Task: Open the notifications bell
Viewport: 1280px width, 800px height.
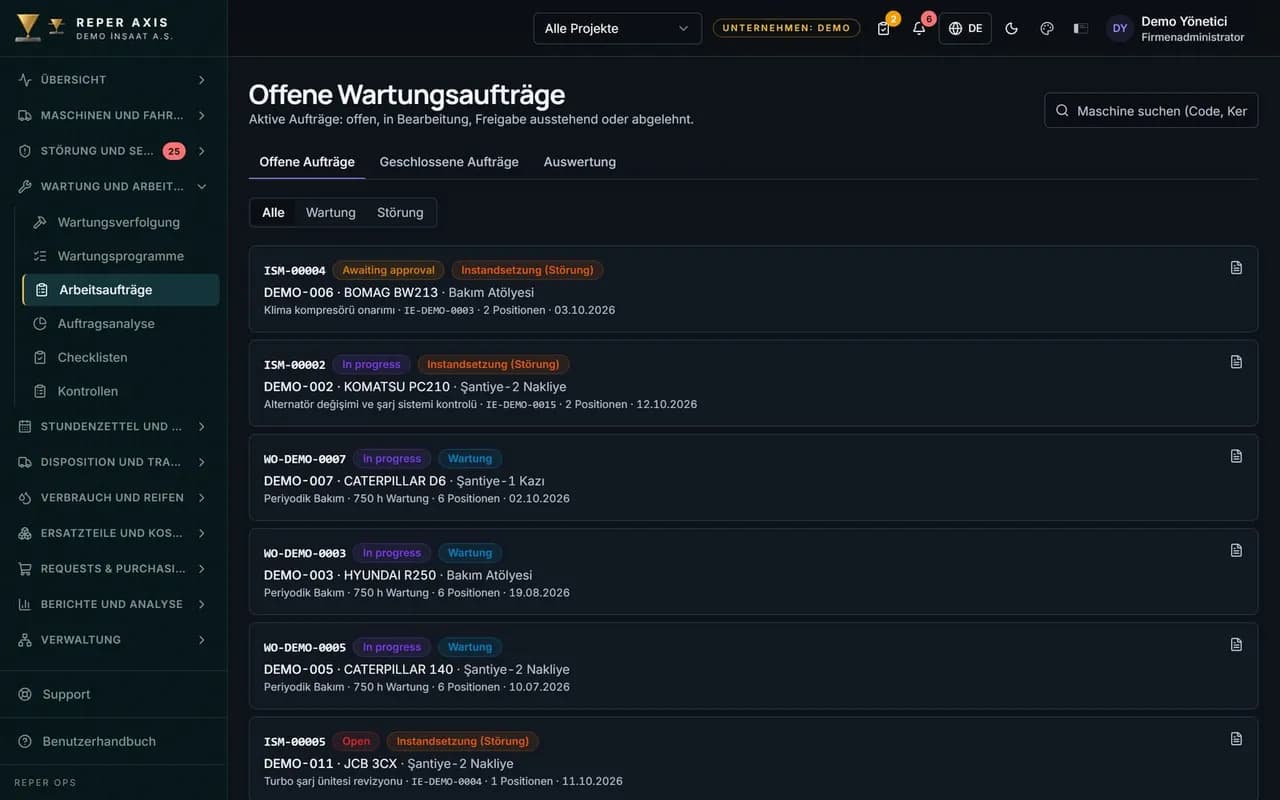Action: tap(919, 28)
